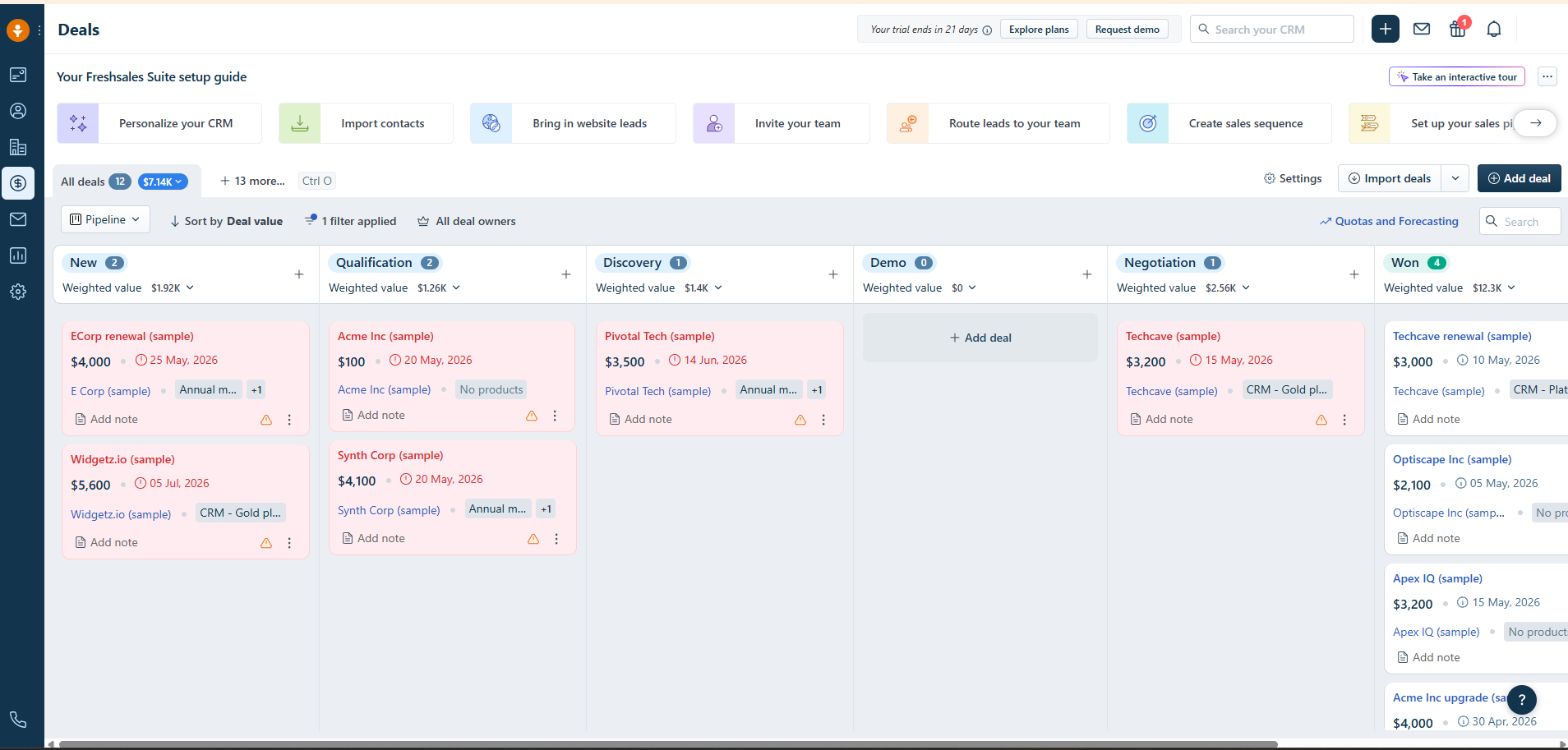Click the Import deals button
The image size is (1568, 750).
coord(1390,178)
